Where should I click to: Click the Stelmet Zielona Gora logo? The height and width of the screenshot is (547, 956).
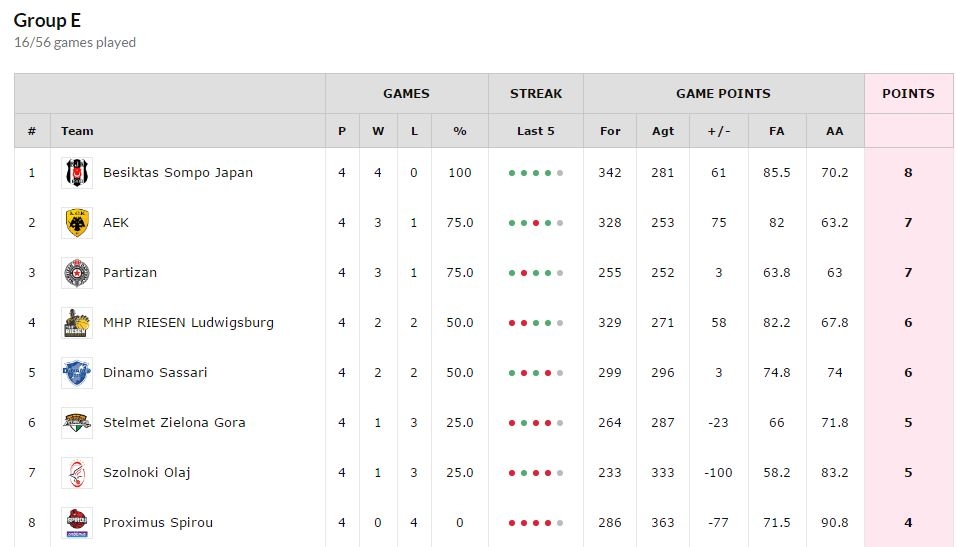pyautogui.click(x=77, y=423)
